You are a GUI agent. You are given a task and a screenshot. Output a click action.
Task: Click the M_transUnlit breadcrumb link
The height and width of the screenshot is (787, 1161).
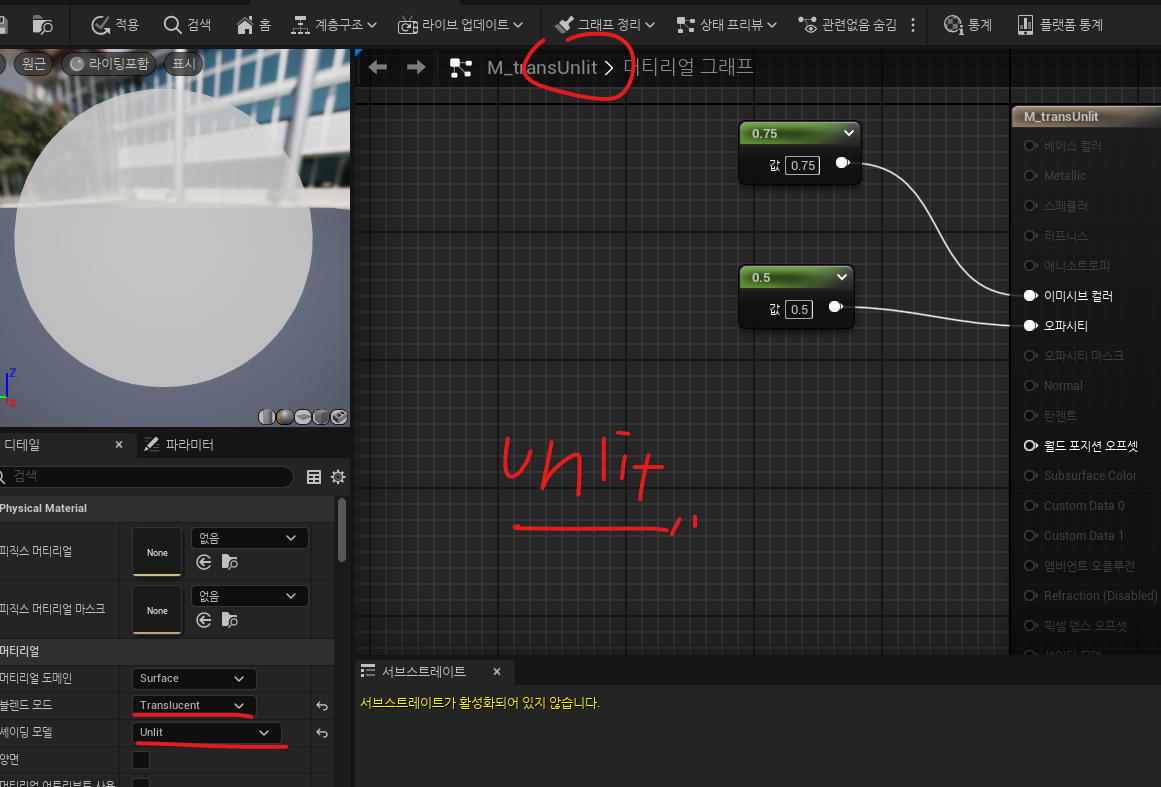point(542,67)
